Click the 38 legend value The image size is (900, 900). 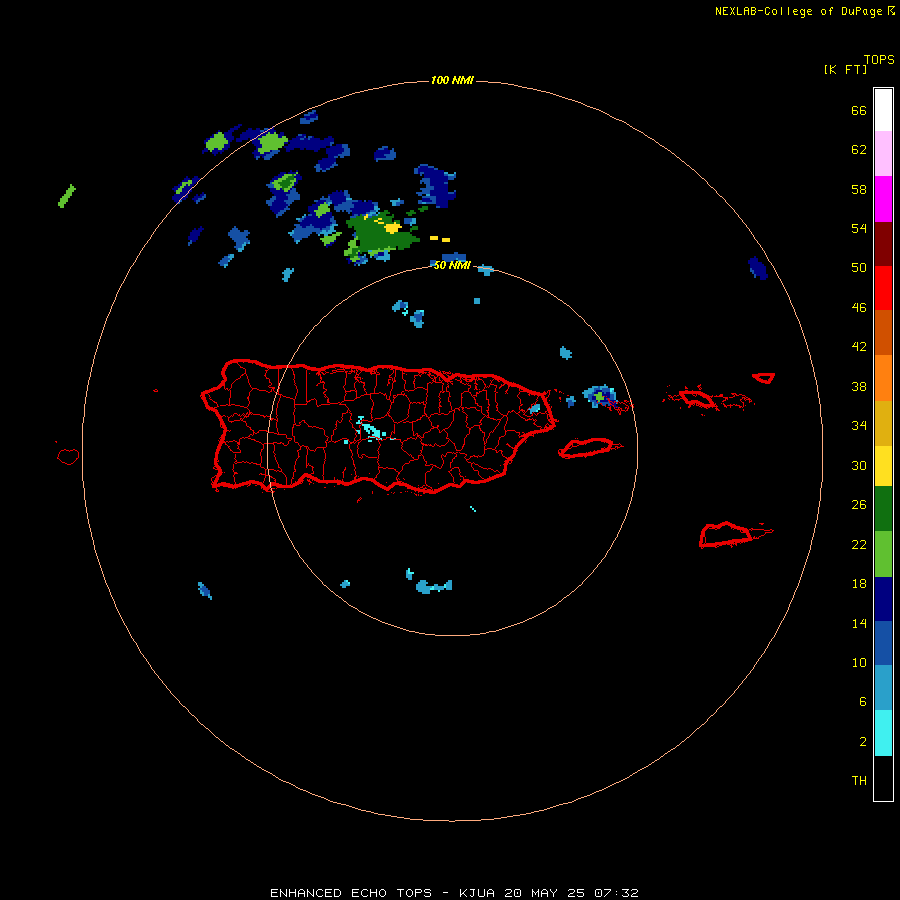pyautogui.click(x=859, y=387)
